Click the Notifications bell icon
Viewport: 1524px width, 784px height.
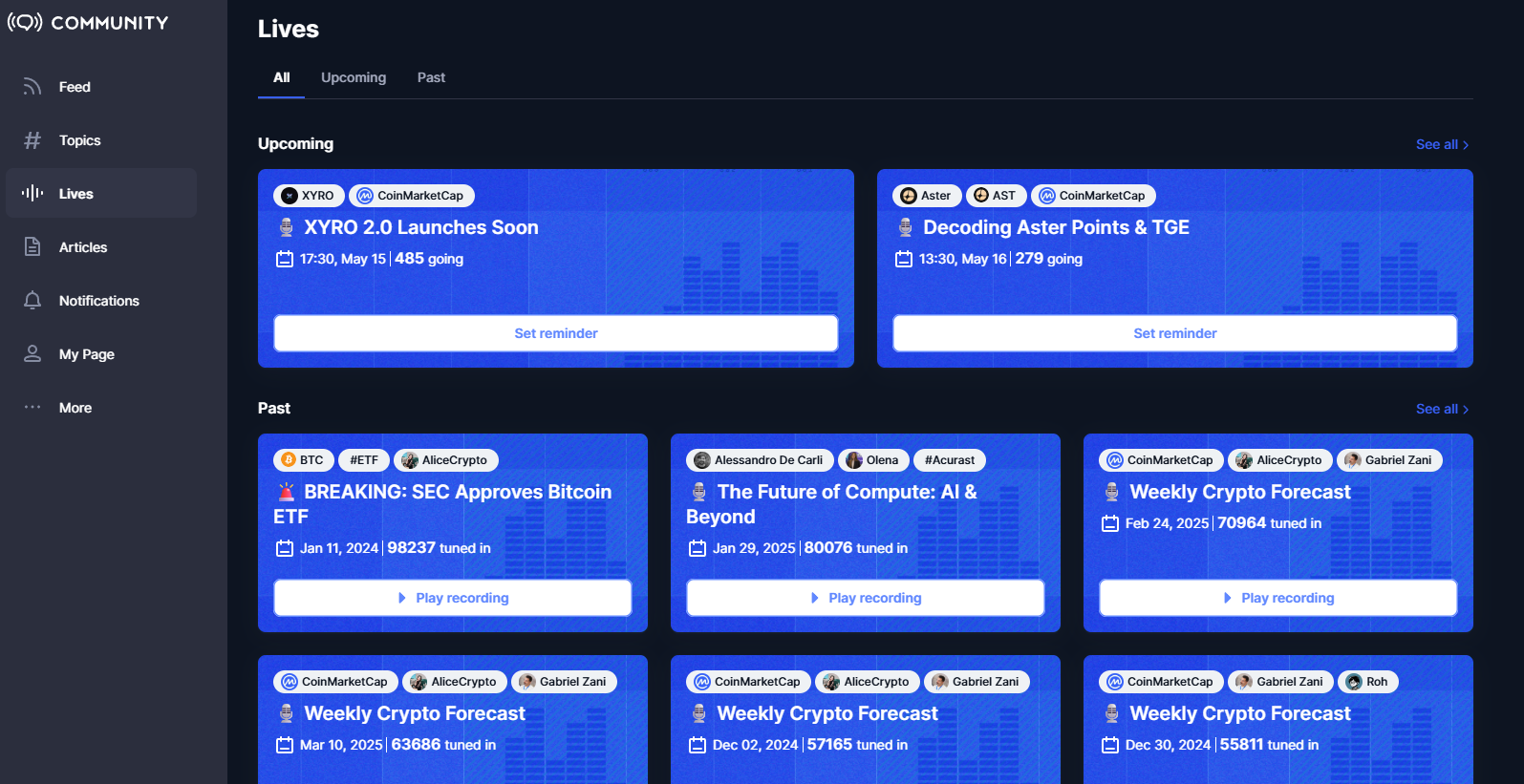tap(32, 301)
